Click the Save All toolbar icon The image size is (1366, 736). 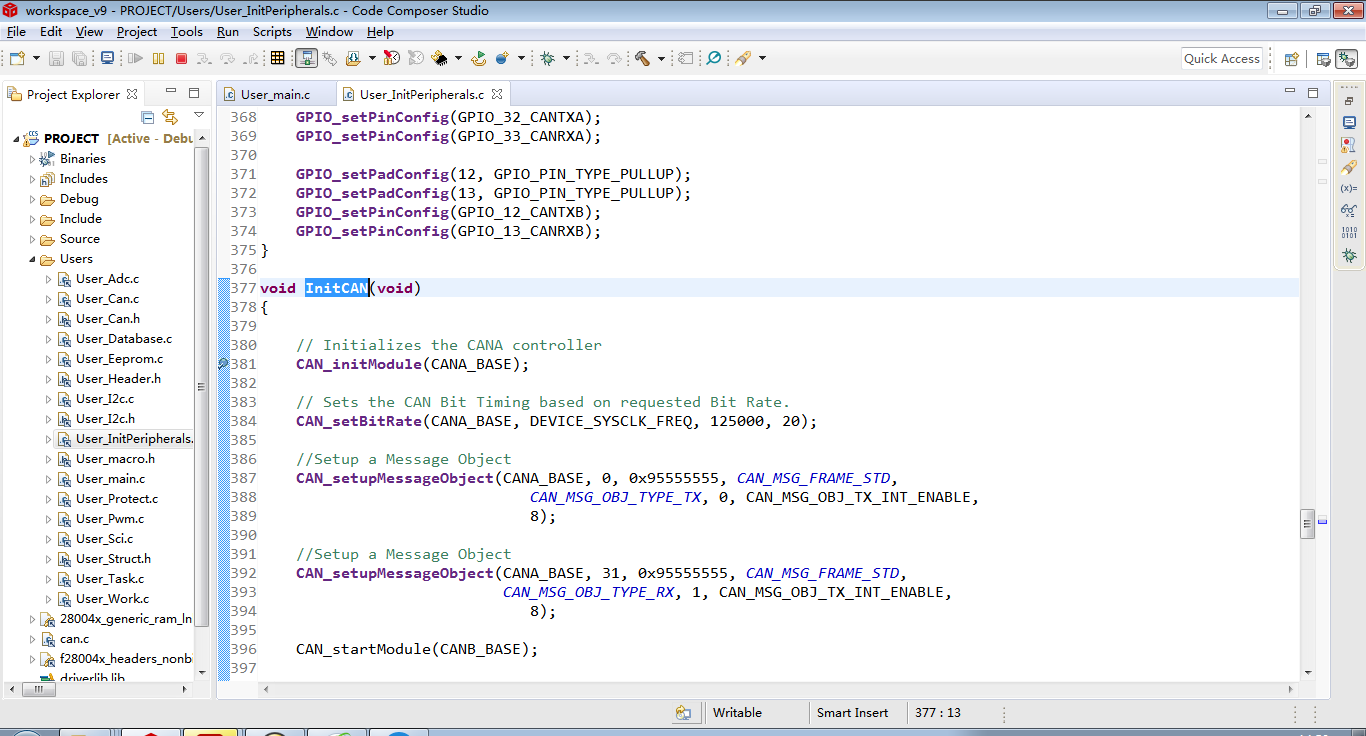click(x=79, y=58)
